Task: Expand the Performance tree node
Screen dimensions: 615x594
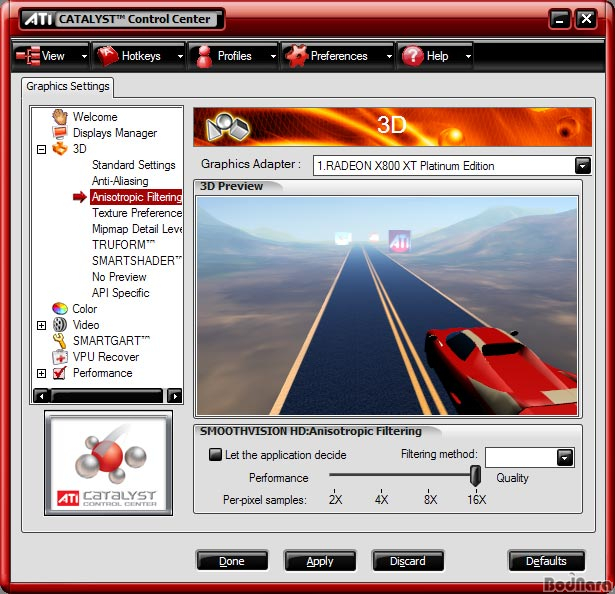Action: click(x=42, y=373)
